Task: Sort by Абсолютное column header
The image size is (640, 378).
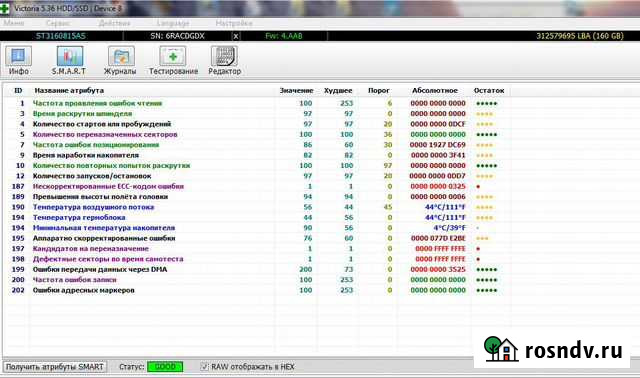Action: click(435, 90)
